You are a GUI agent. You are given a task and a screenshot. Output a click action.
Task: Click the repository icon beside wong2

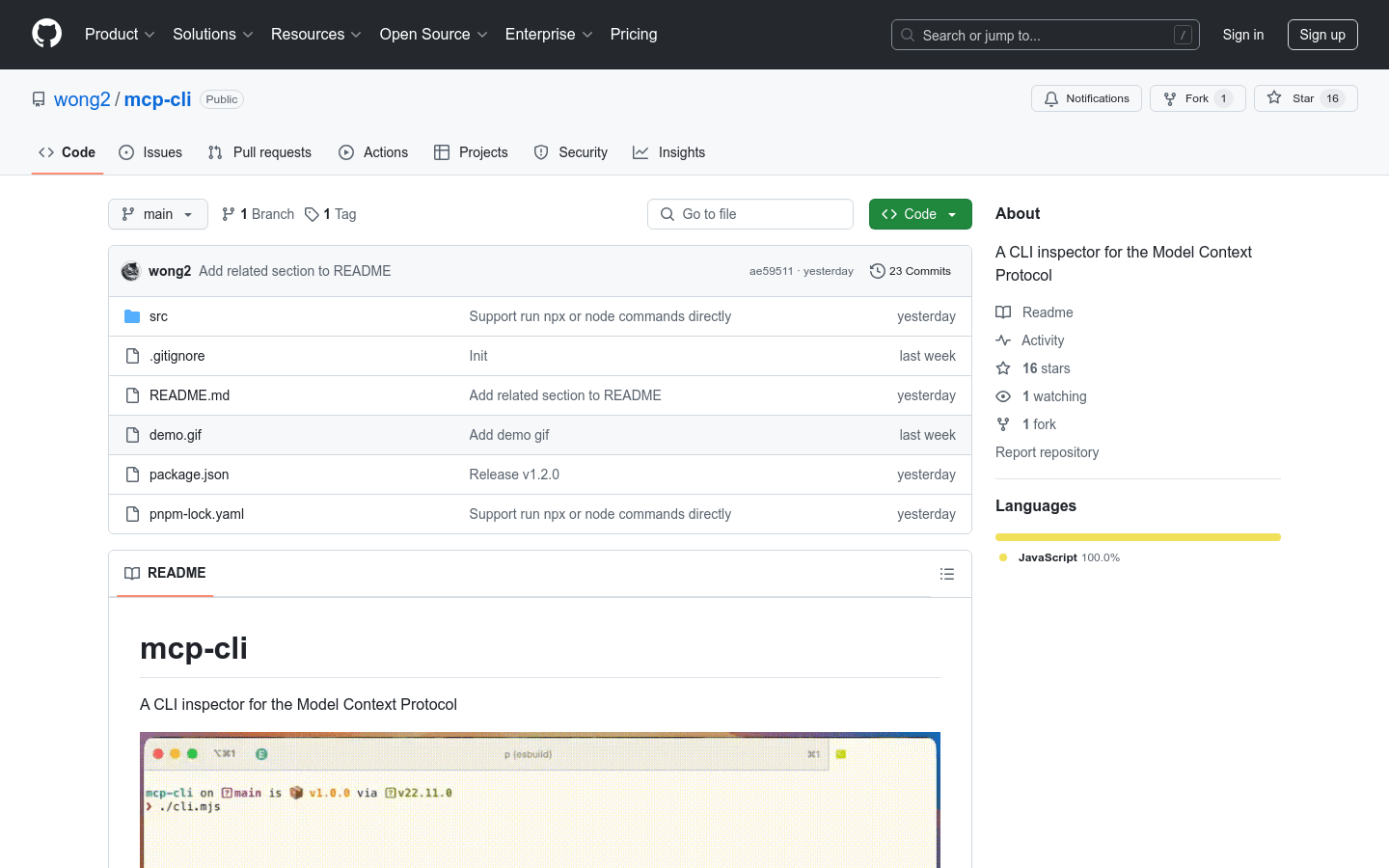(x=39, y=99)
